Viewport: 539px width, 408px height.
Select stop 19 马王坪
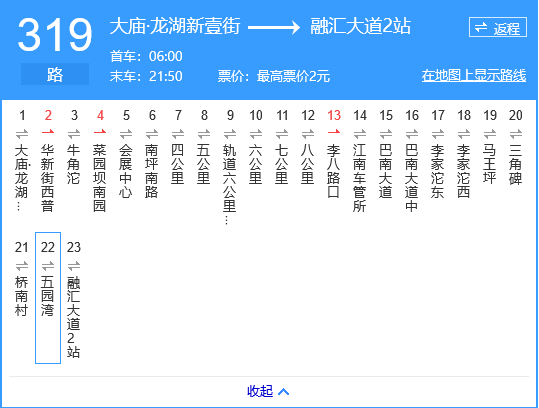tap(490, 164)
